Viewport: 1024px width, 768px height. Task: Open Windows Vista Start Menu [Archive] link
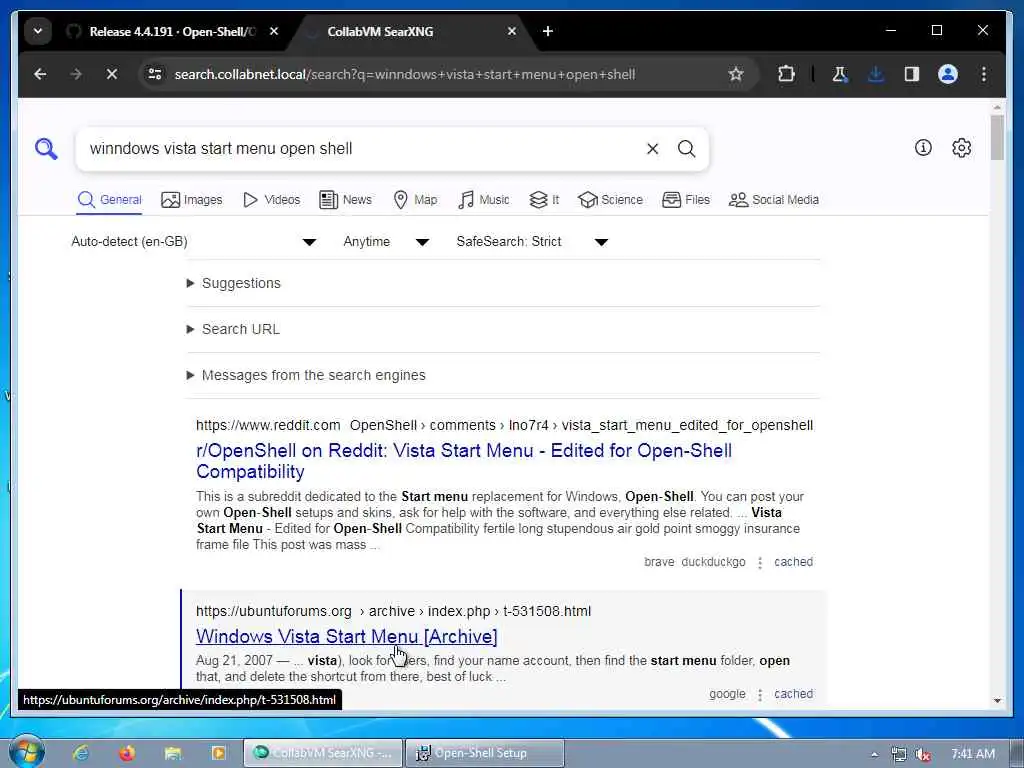click(347, 637)
